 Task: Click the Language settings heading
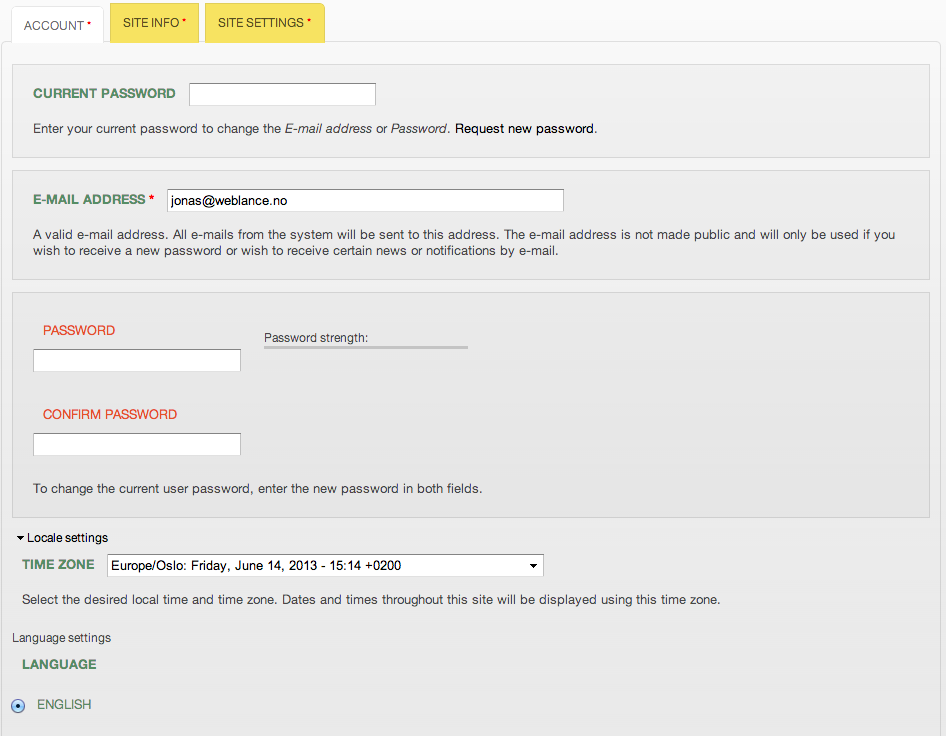[62, 638]
